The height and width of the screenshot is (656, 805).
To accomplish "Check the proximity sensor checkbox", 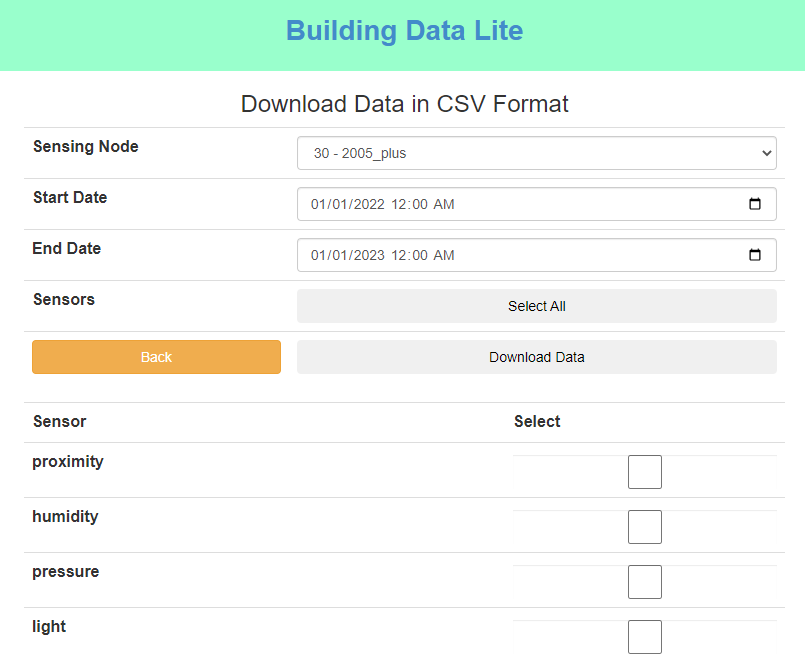I will (645, 472).
